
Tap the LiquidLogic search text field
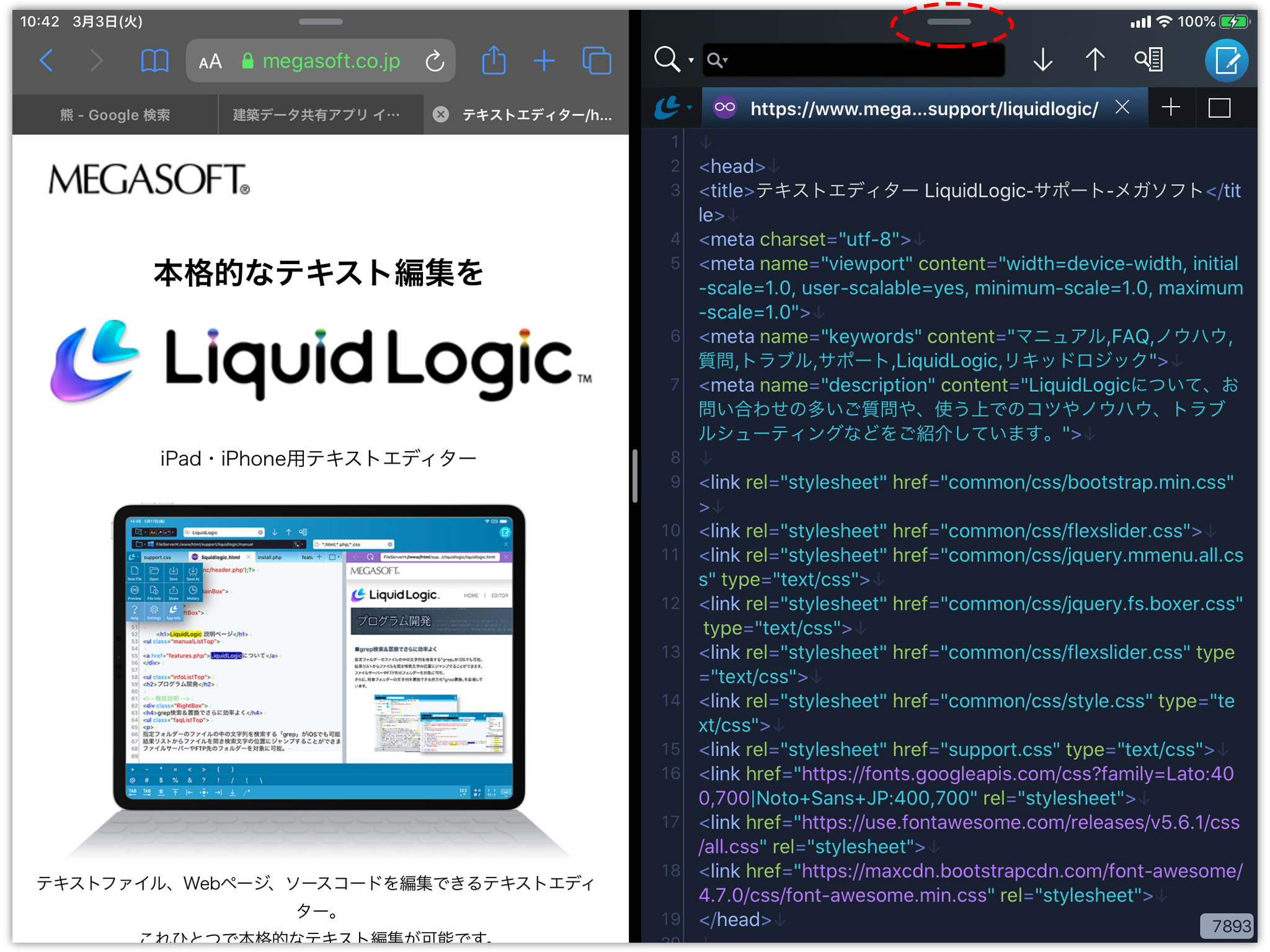tap(853, 60)
